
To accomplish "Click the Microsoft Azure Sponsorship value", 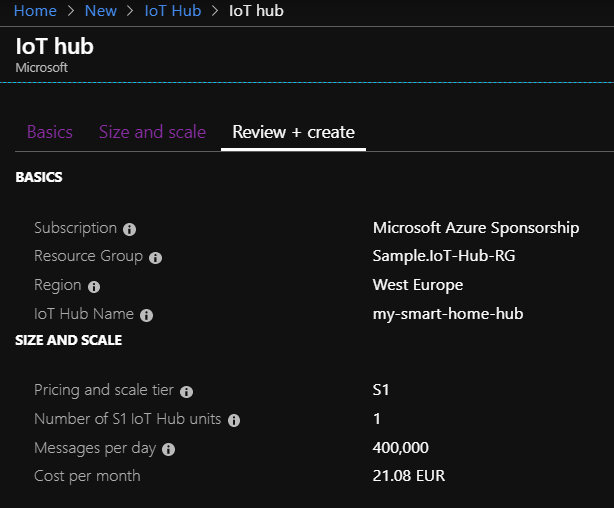I will tap(476, 228).
